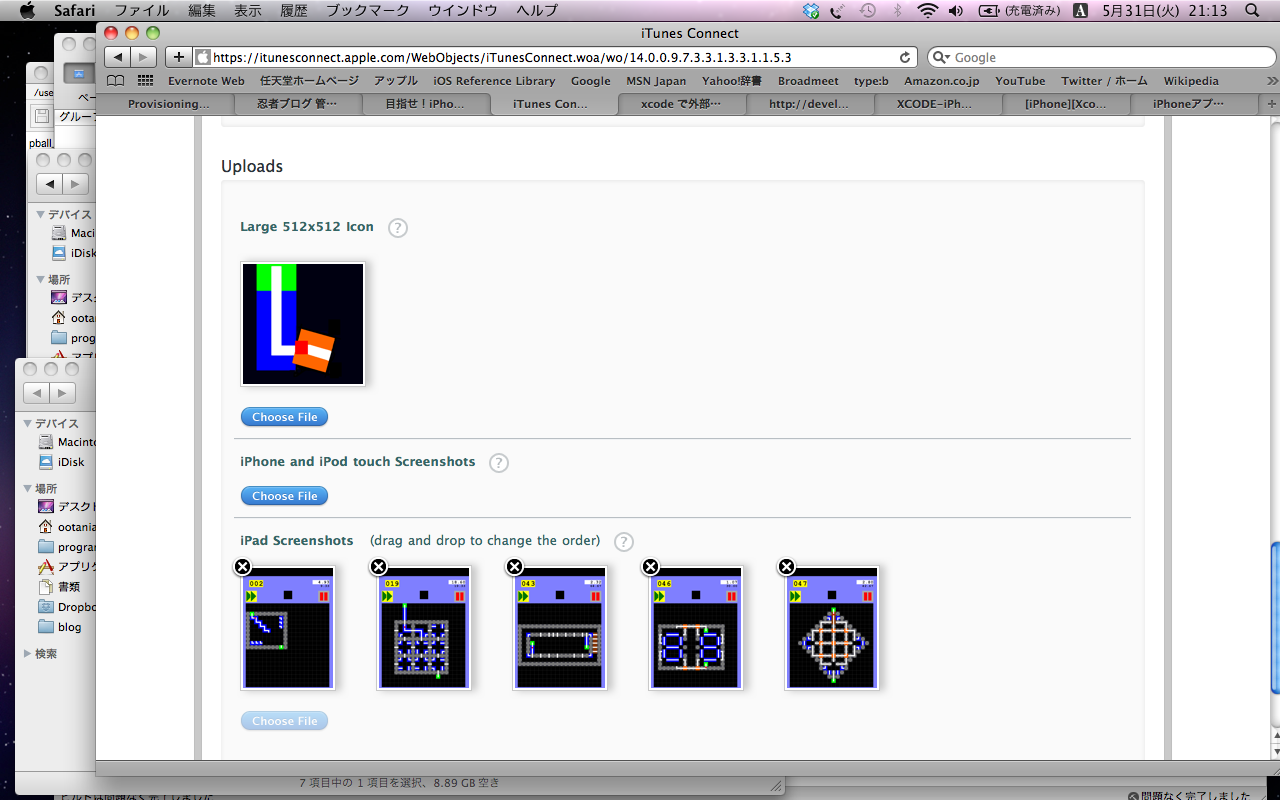
Task: Open the ウインドウ menu
Action: (x=463, y=11)
